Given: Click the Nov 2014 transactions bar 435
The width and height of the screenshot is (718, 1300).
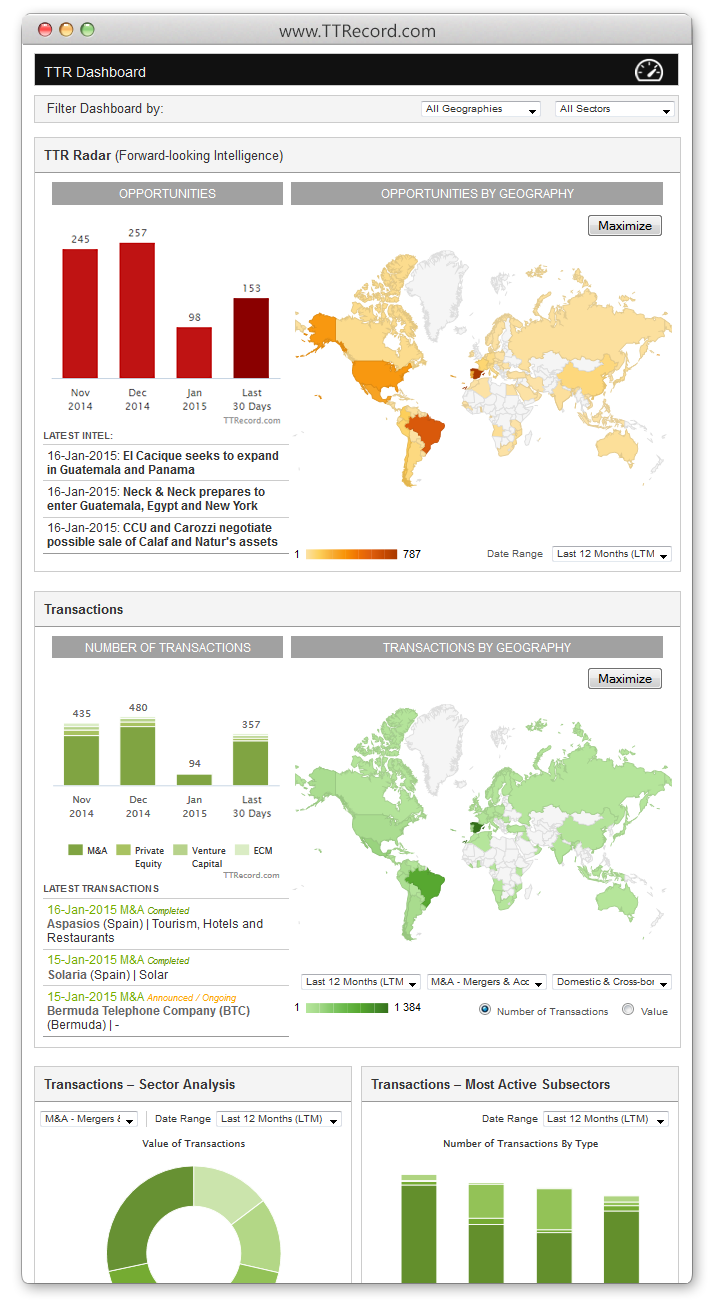Looking at the screenshot, I should [x=81, y=754].
